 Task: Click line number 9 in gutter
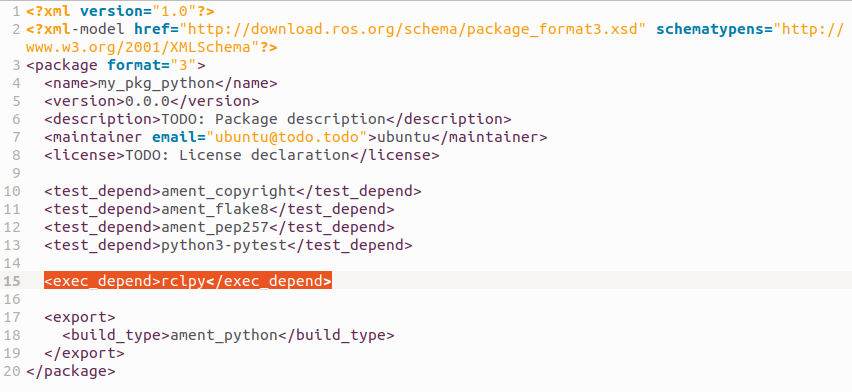coord(16,173)
